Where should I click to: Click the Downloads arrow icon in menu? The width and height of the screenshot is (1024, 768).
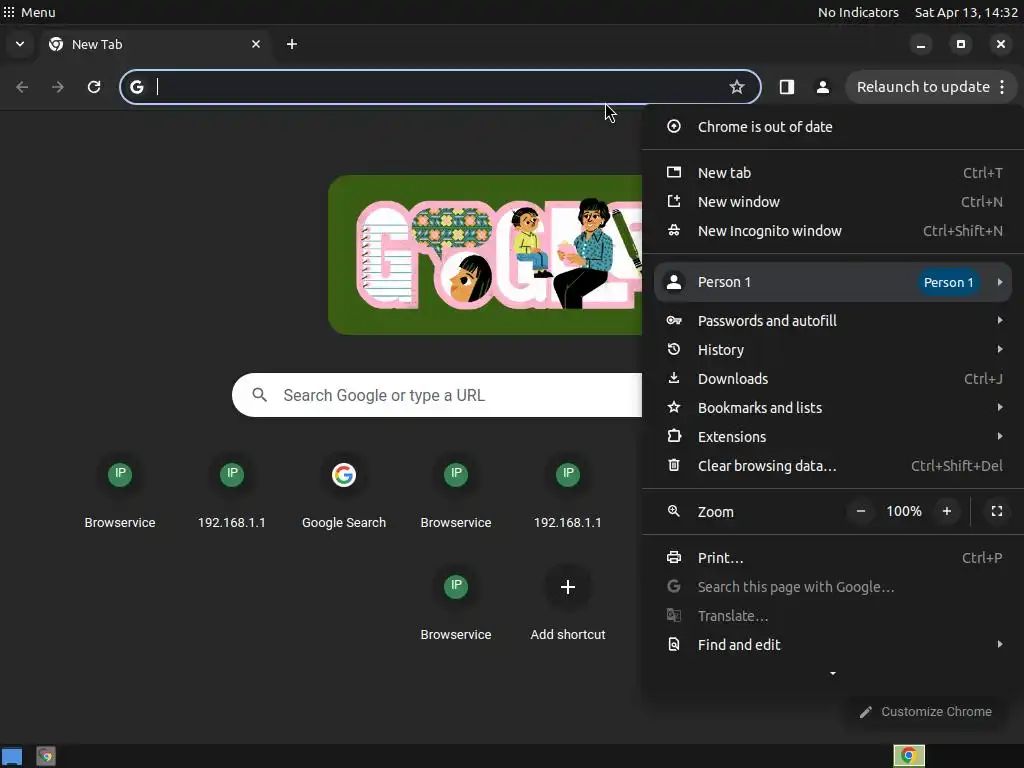pyautogui.click(x=674, y=378)
